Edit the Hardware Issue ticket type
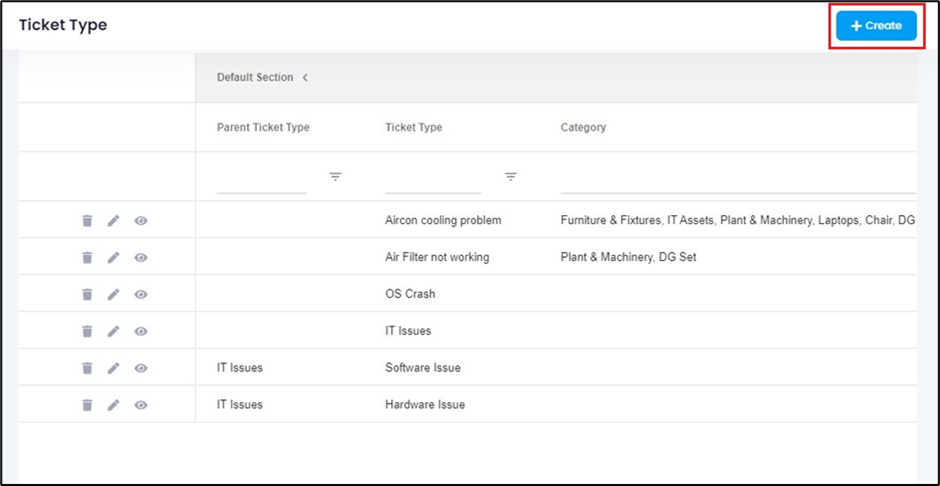940x486 pixels. (x=114, y=405)
